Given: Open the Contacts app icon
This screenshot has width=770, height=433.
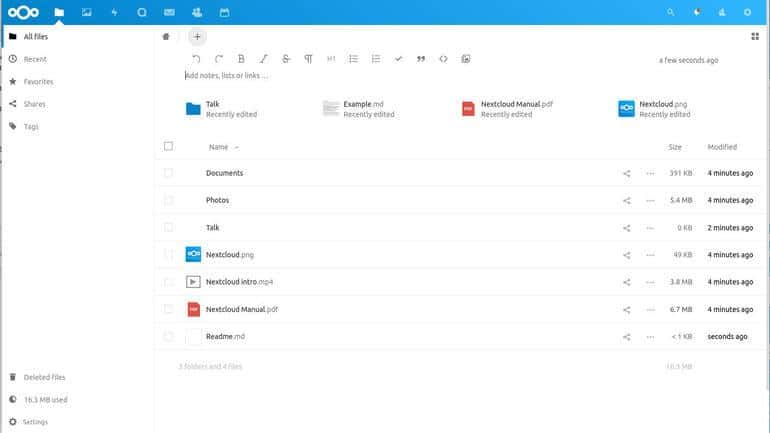Looking at the screenshot, I should [197, 12].
